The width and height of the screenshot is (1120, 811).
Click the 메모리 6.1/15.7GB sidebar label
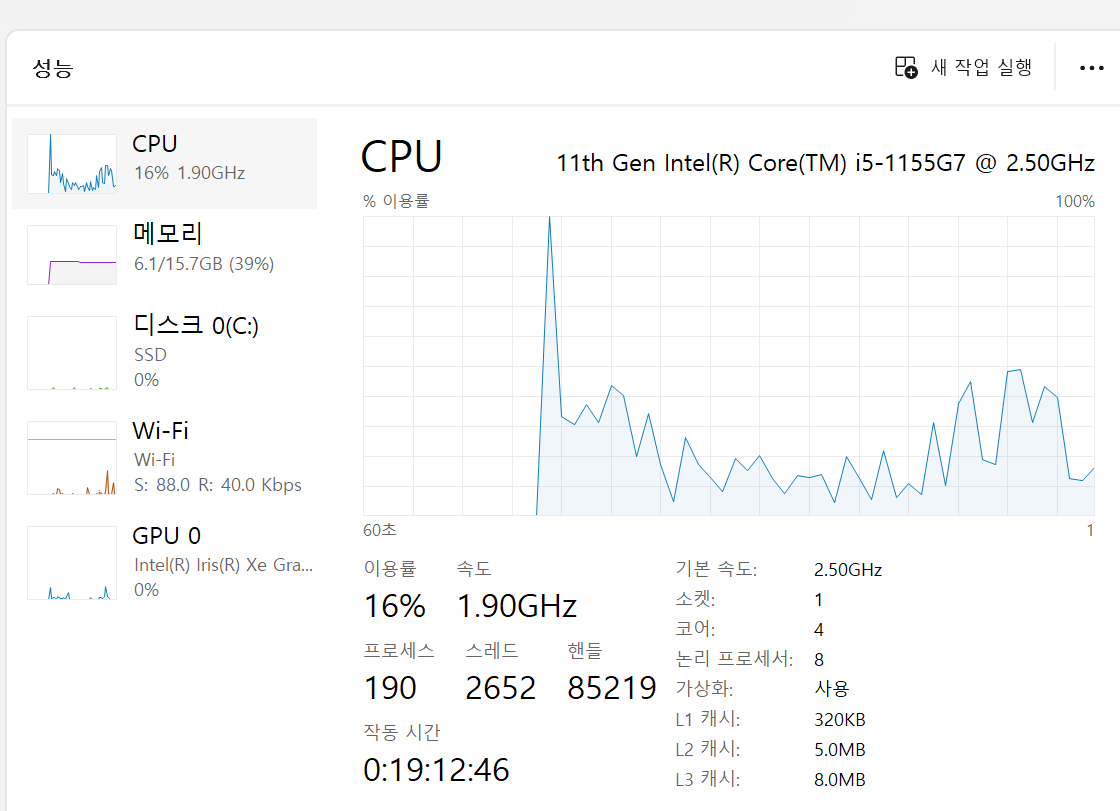[x=203, y=264]
